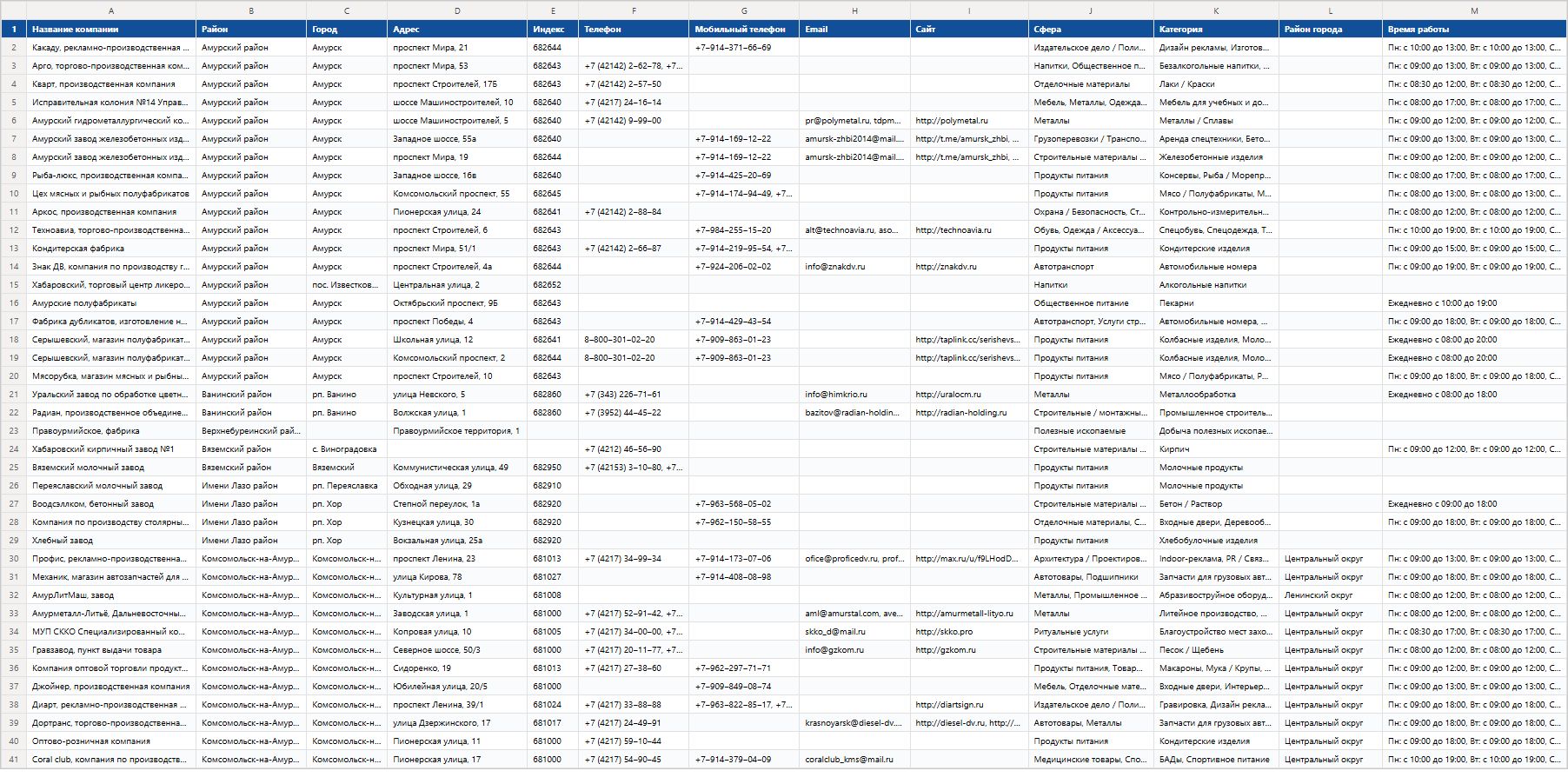The width and height of the screenshot is (1568, 784).
Task: Select cell 'Воодсллком, бетонный завод'
Action: point(111,504)
